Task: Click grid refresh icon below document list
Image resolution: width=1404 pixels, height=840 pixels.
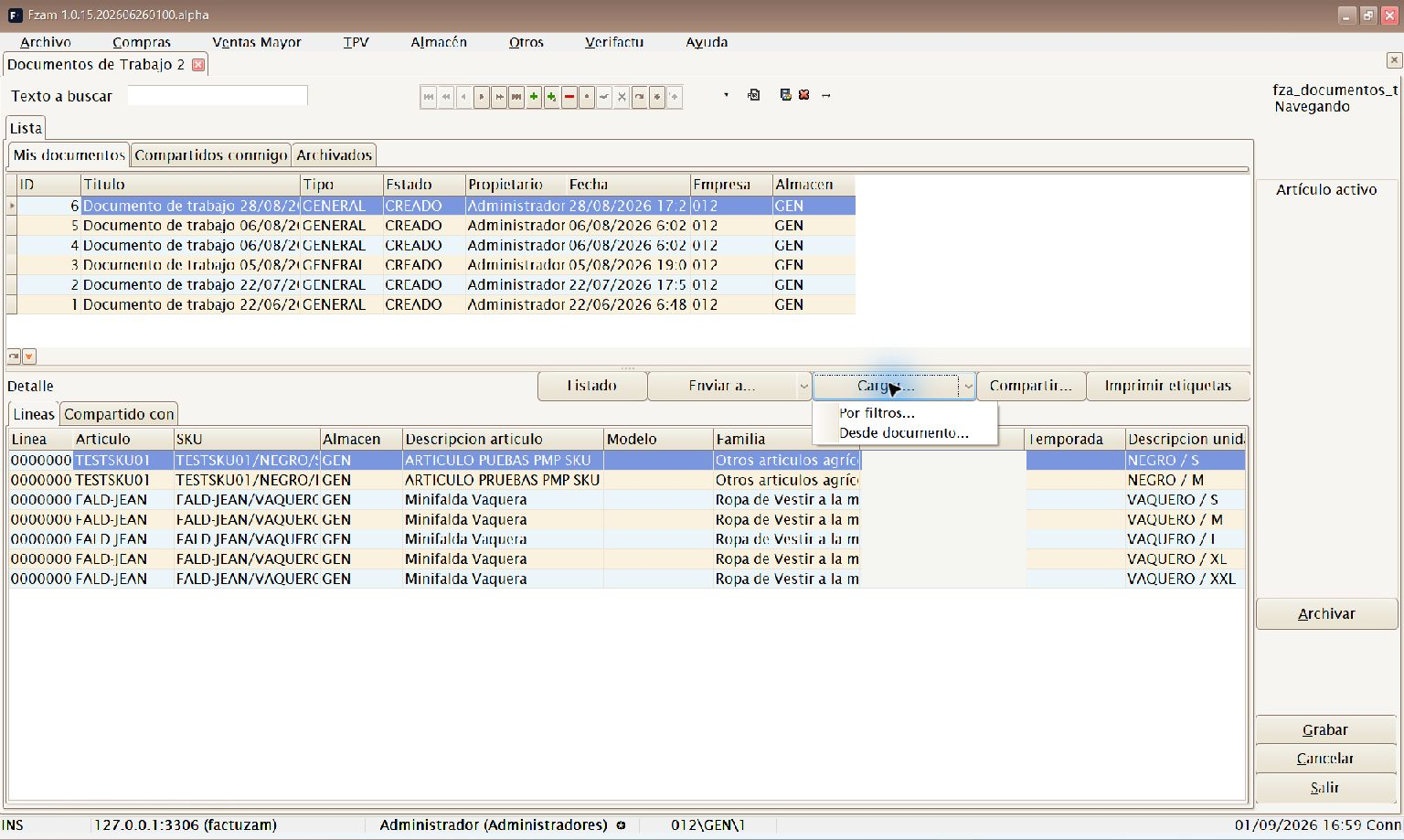Action: coord(14,356)
